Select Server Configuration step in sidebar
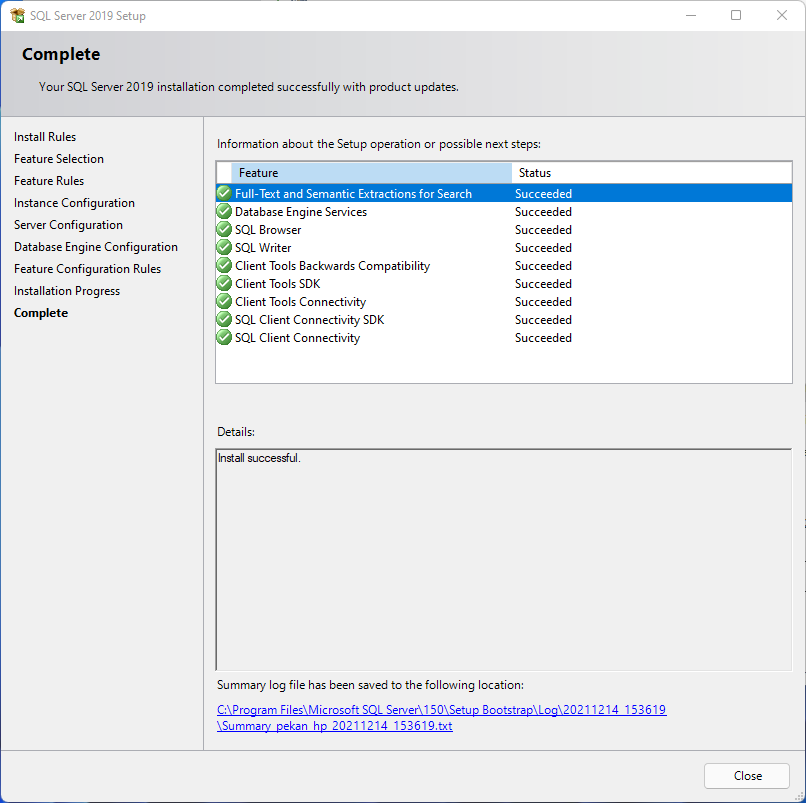 tap(68, 225)
